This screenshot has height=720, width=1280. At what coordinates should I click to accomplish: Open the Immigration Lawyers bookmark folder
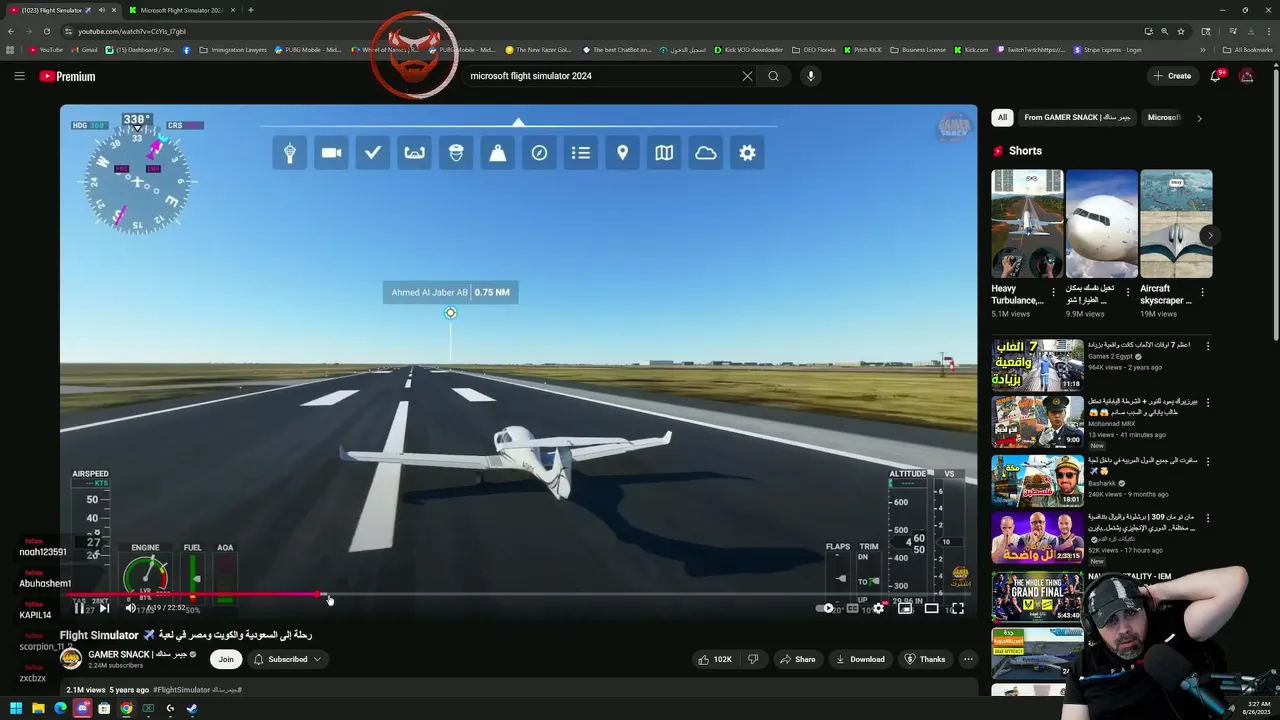pyautogui.click(x=233, y=50)
